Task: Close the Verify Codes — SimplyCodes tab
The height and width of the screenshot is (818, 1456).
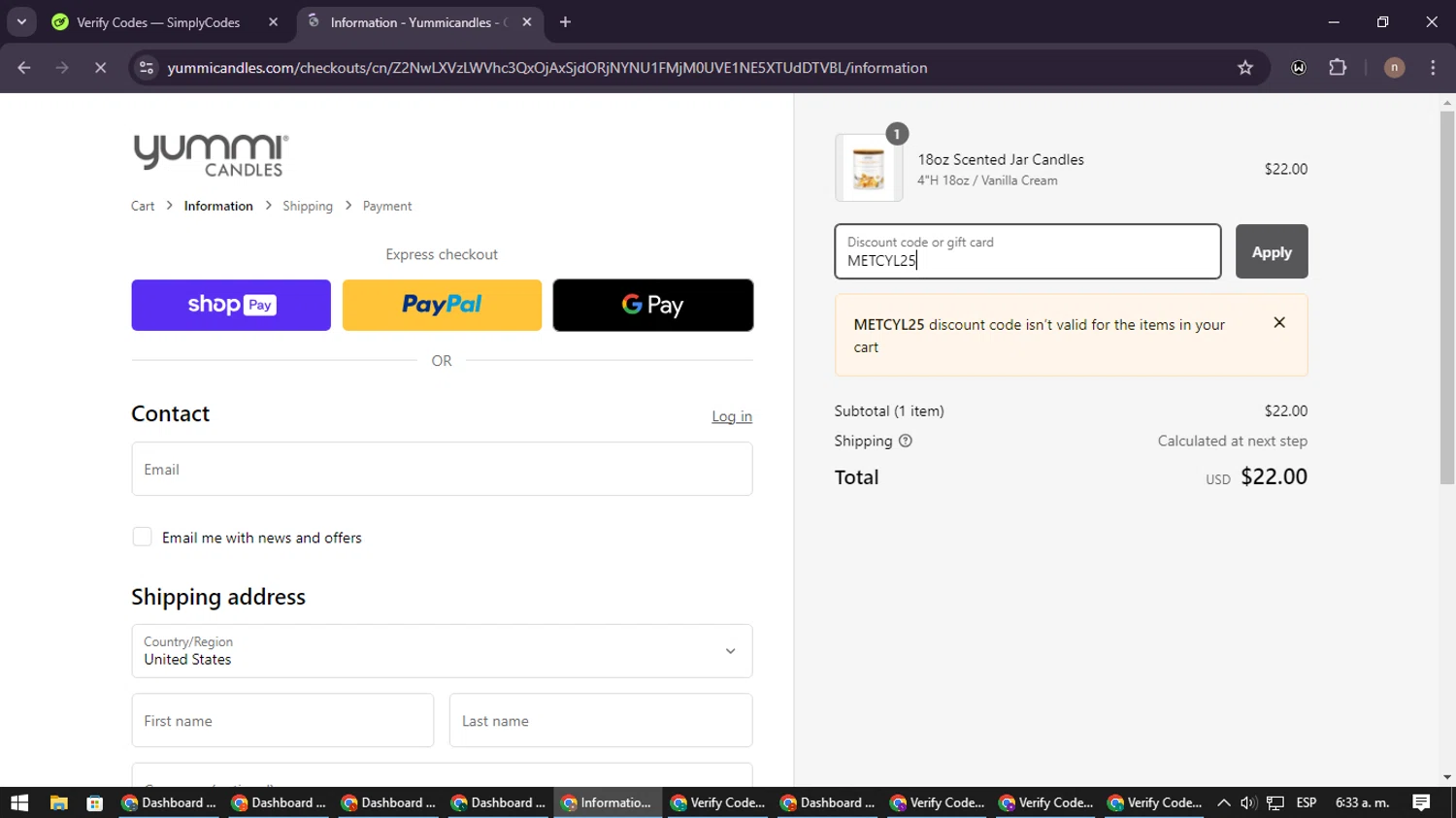Action: click(273, 21)
